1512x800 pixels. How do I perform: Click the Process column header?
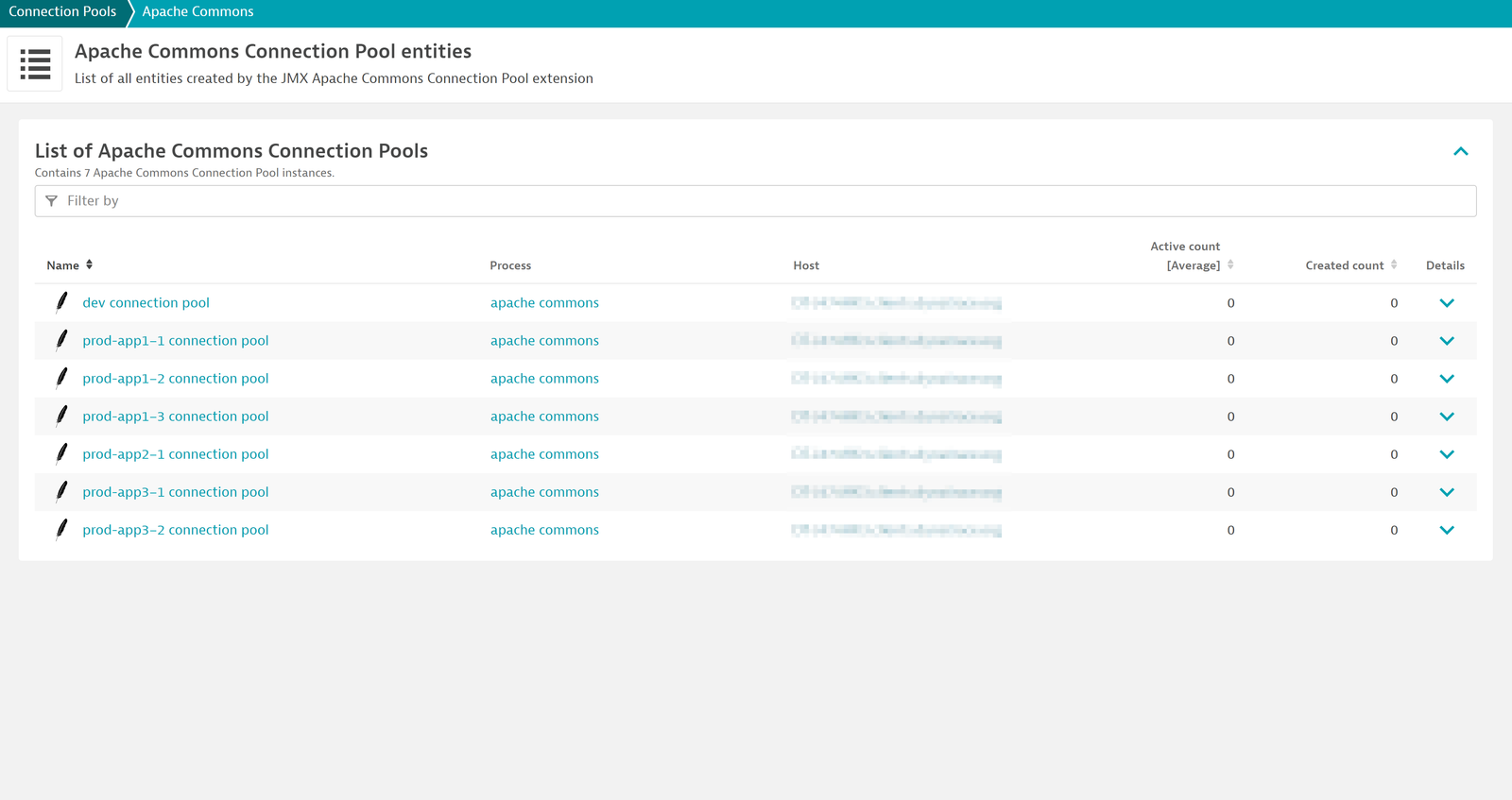click(x=510, y=265)
